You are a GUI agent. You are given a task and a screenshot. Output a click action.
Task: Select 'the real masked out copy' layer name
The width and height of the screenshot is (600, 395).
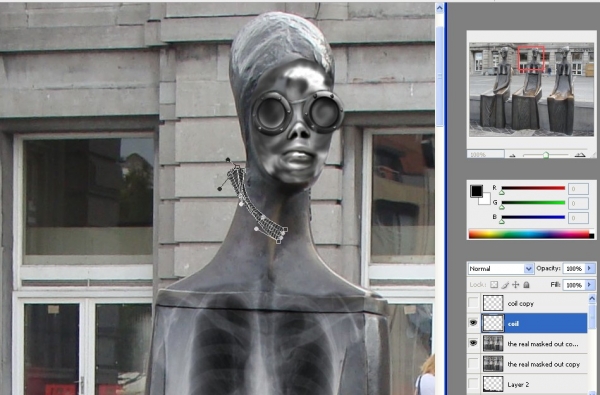[543, 364]
